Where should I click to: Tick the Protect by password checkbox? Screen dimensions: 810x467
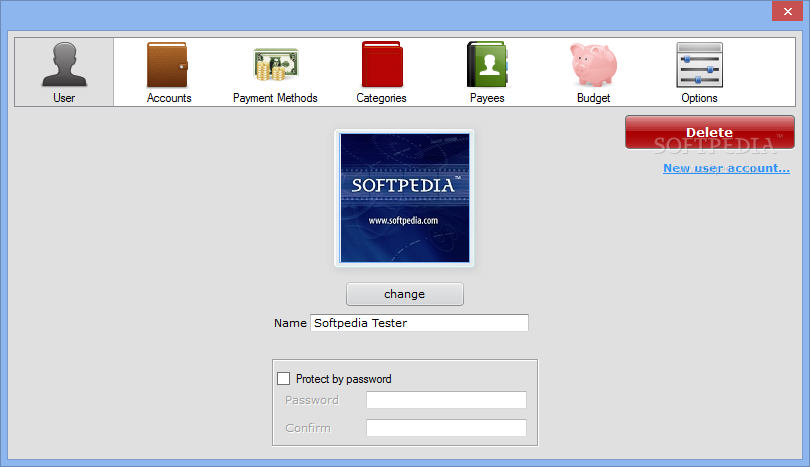(284, 379)
